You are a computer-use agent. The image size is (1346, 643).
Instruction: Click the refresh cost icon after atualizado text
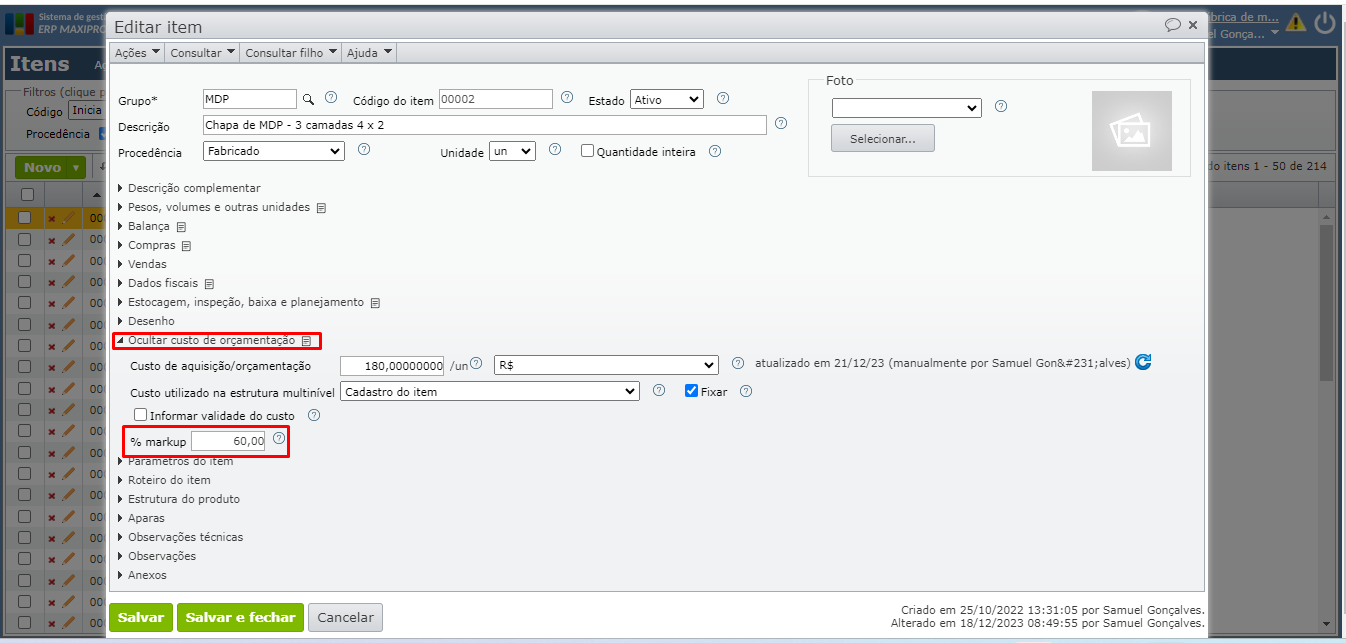(1143, 362)
